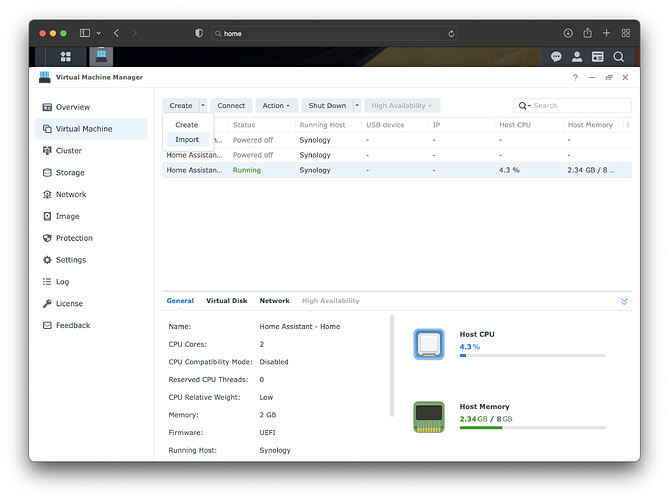
Task: Select Virtual Machine in the sidebar
Action: [x=91, y=129]
